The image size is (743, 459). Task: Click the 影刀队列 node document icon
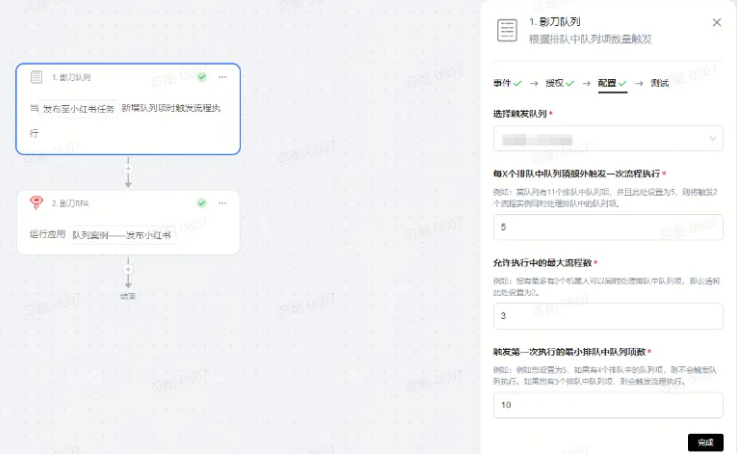[x=36, y=77]
